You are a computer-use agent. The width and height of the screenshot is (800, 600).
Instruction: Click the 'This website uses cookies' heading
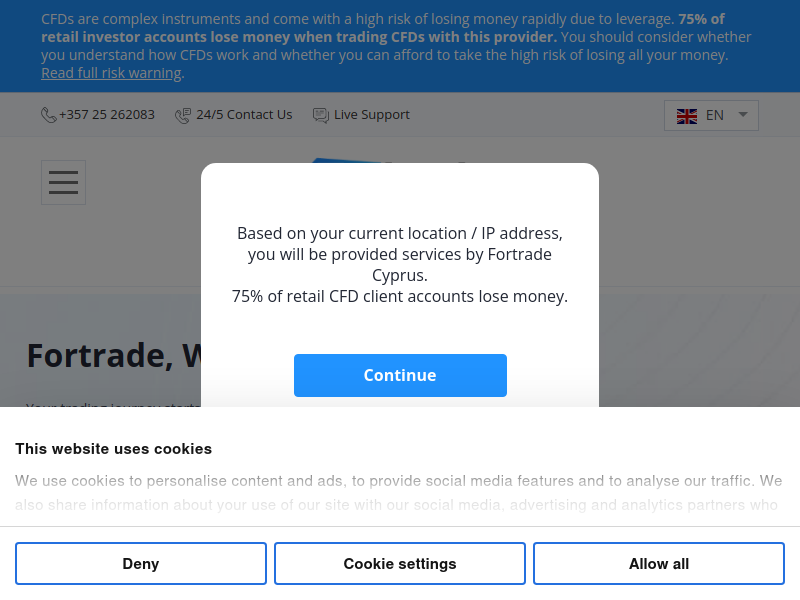(x=113, y=449)
